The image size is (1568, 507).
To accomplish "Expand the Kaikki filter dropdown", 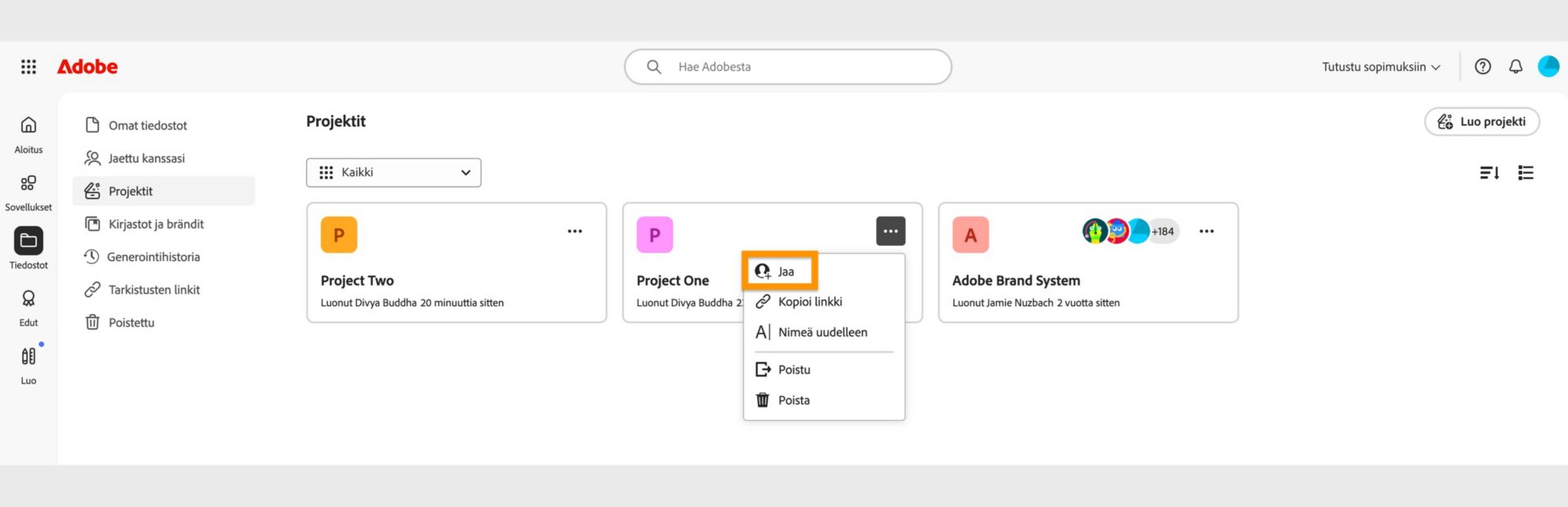I will point(394,172).
